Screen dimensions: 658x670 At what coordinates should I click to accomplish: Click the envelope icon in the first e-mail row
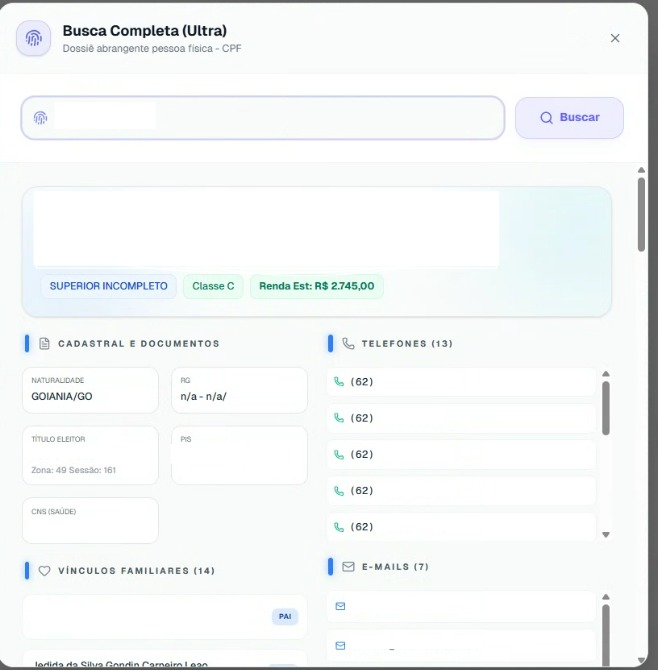(x=340, y=607)
